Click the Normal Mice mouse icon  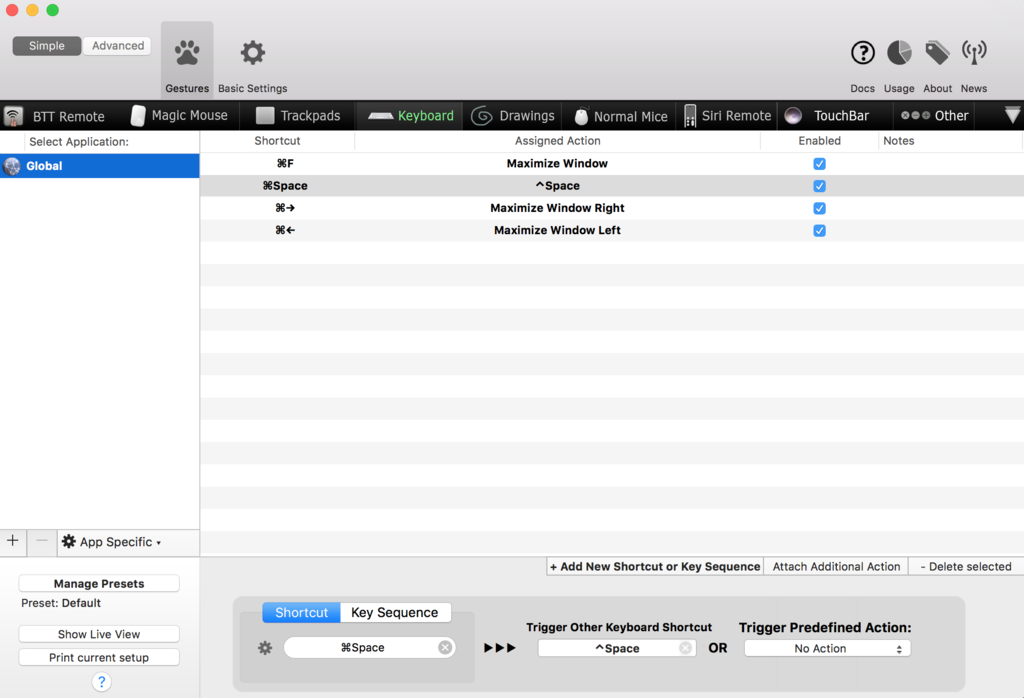click(581, 116)
